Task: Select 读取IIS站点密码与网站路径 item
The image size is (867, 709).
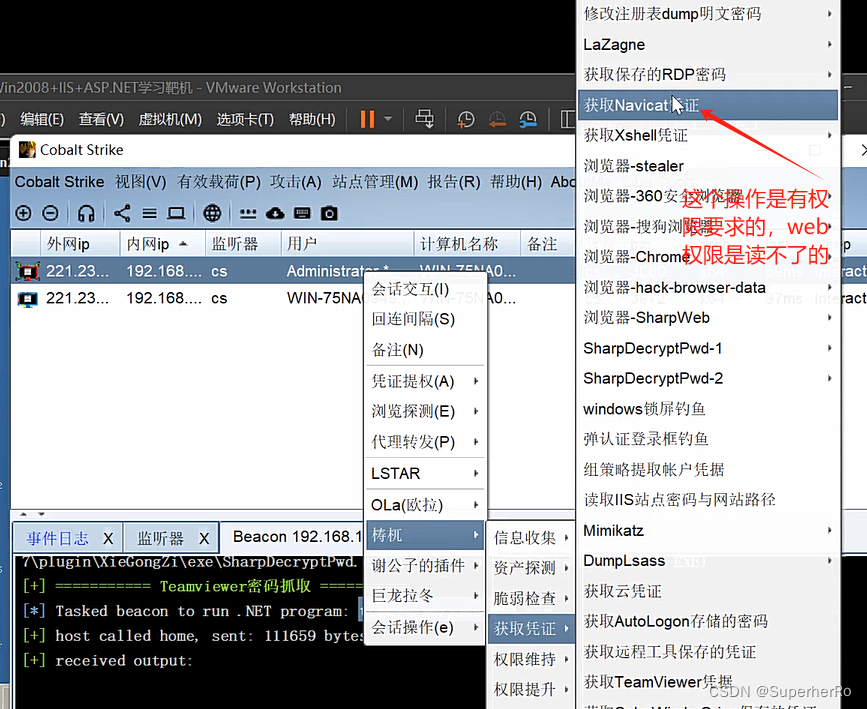Action: pos(708,500)
